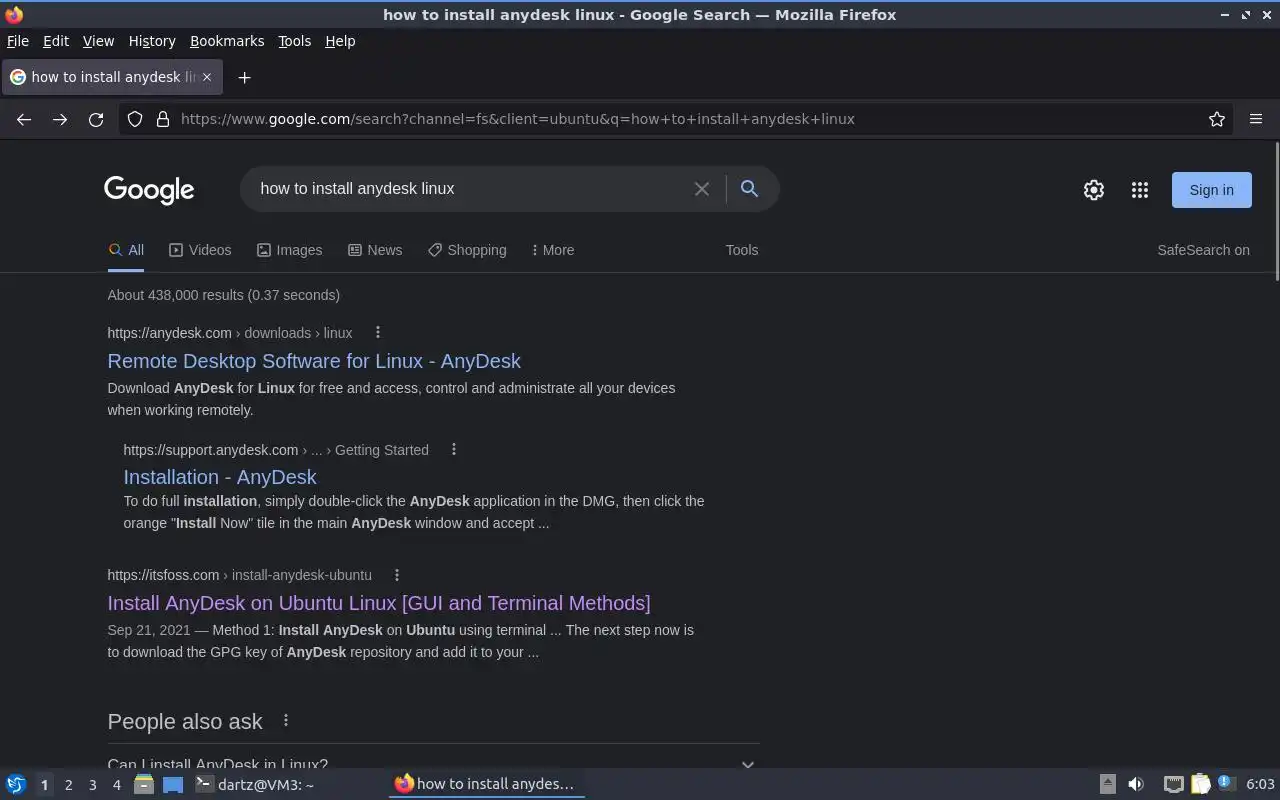The width and height of the screenshot is (1280, 800).
Task: Open a new tab
Action: [x=244, y=77]
